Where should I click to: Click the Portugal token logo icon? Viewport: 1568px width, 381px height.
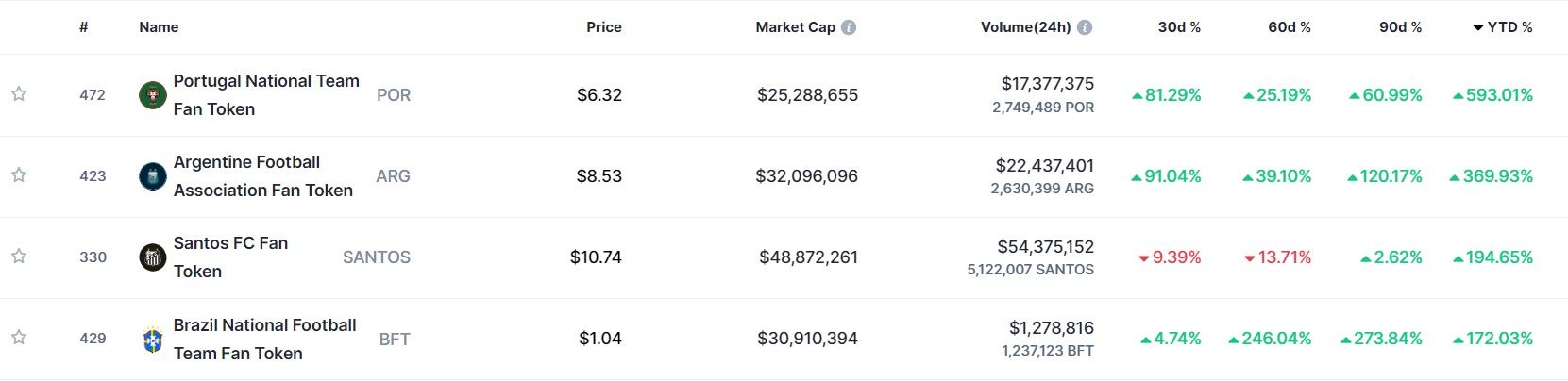click(x=152, y=95)
